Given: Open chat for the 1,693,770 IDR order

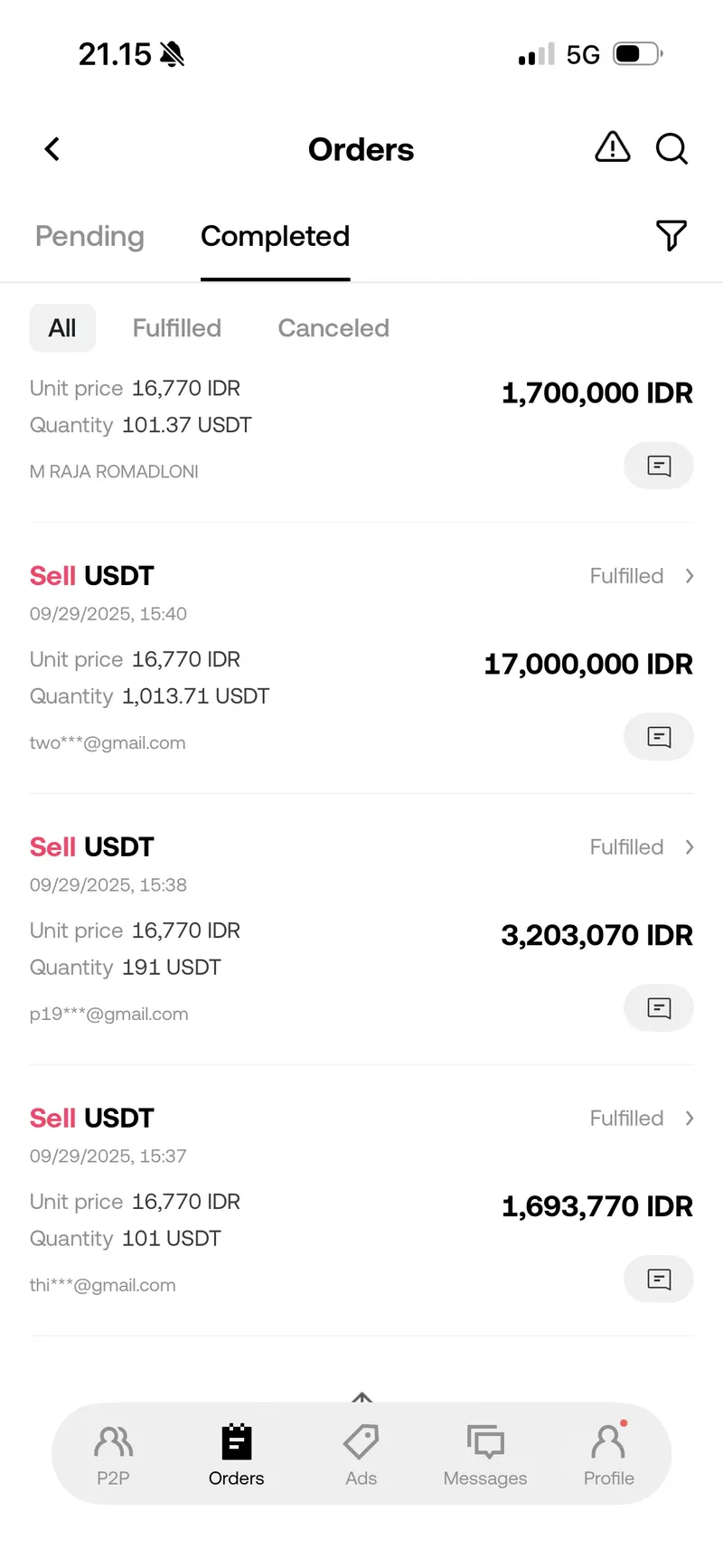Looking at the screenshot, I should 659,1280.
